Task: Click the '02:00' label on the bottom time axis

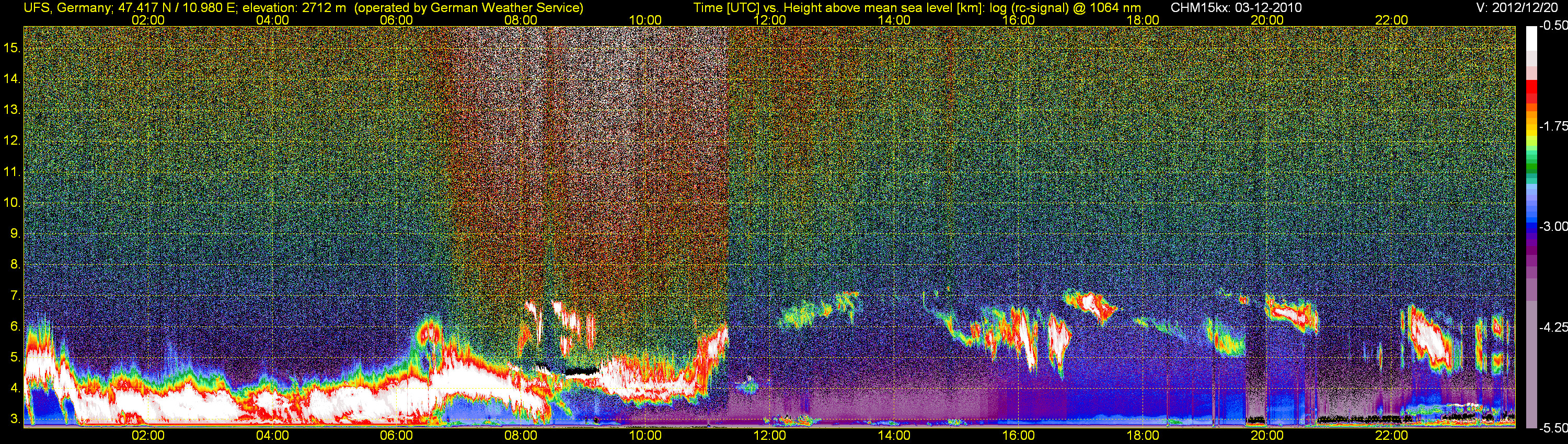Action: pyautogui.click(x=148, y=436)
